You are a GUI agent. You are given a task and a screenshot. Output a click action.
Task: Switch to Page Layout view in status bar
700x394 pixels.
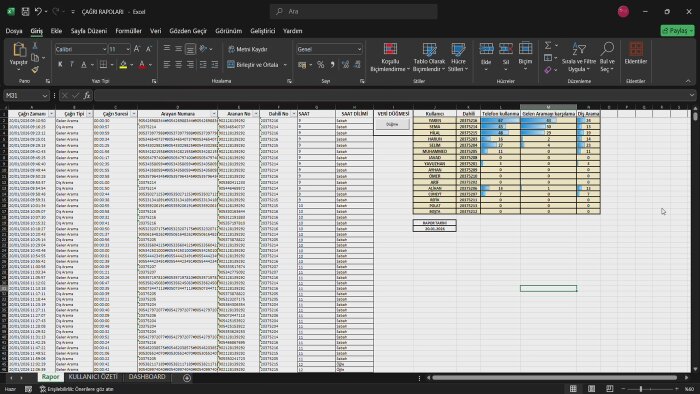(x=592, y=389)
